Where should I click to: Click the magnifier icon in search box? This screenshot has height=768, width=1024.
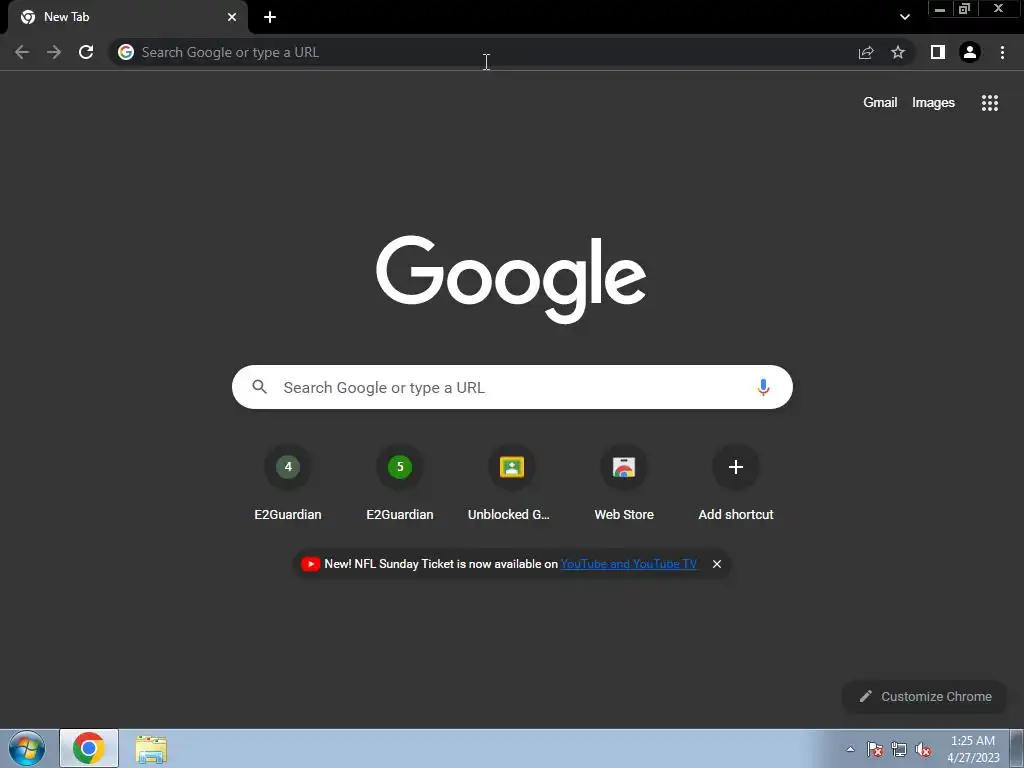point(260,387)
